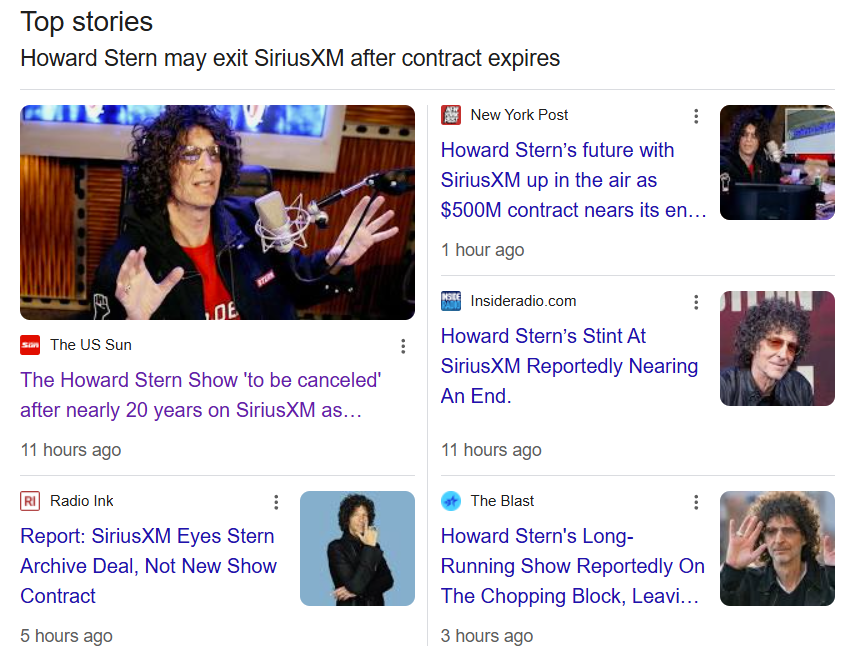The width and height of the screenshot is (865, 665).
Task: Click The Blast thumbnail of waving Stern
Action: [x=777, y=548]
